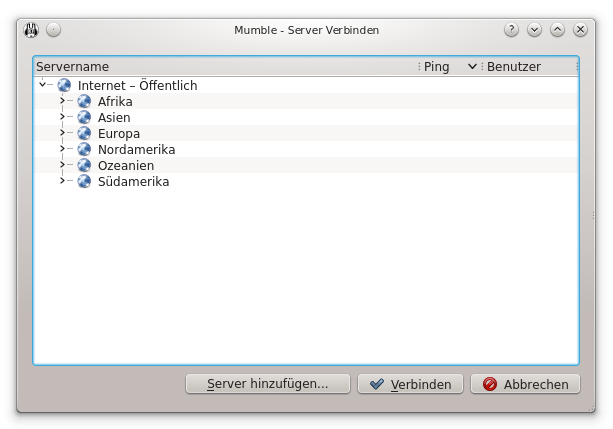Image resolution: width=613 pixels, height=429 pixels.
Task: Select the Nordamerika tree entry
Action: tap(136, 149)
